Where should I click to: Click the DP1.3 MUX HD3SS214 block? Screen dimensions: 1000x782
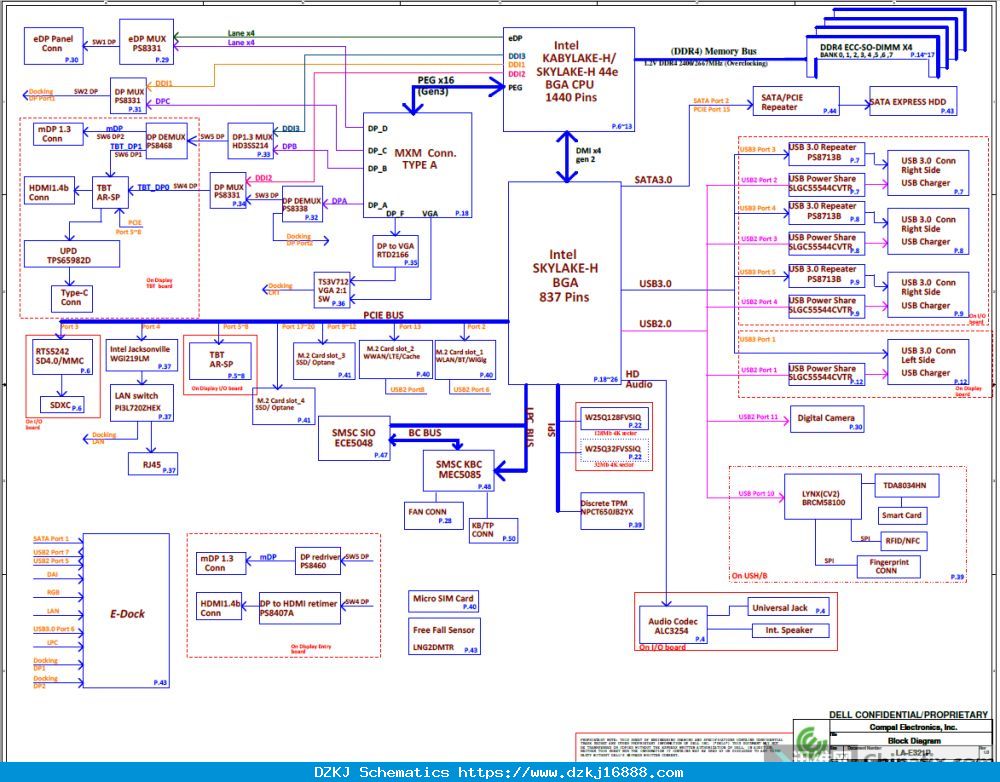pos(251,141)
